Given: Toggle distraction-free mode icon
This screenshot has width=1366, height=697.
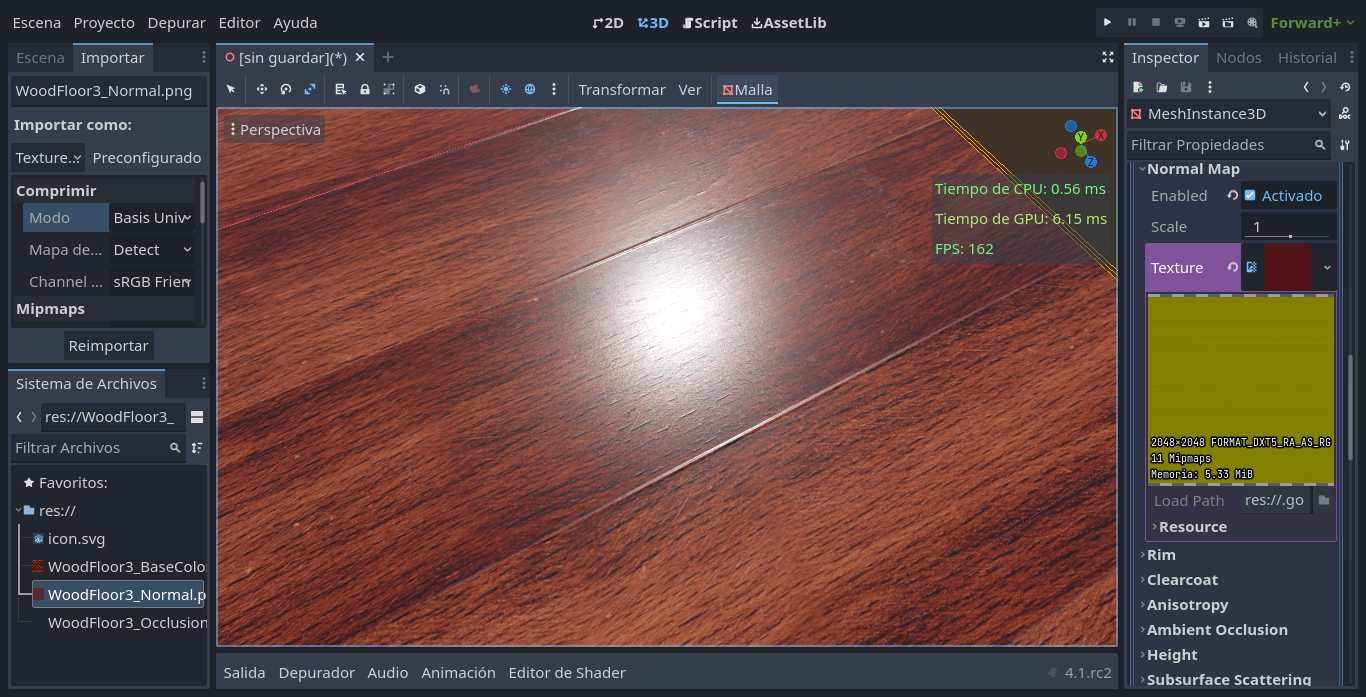Looking at the screenshot, I should click(x=1107, y=58).
